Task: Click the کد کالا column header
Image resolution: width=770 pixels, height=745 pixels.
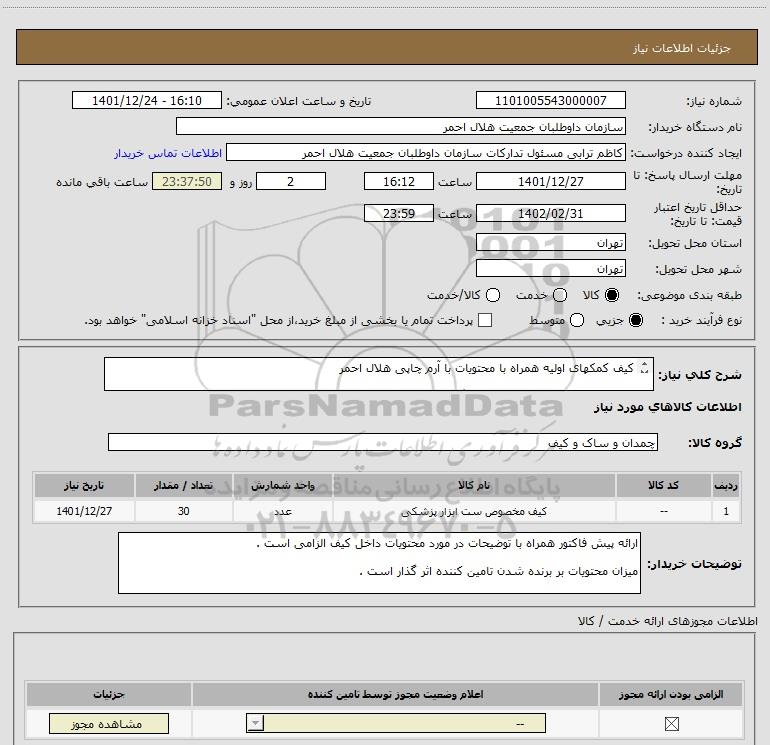Action: (663, 485)
